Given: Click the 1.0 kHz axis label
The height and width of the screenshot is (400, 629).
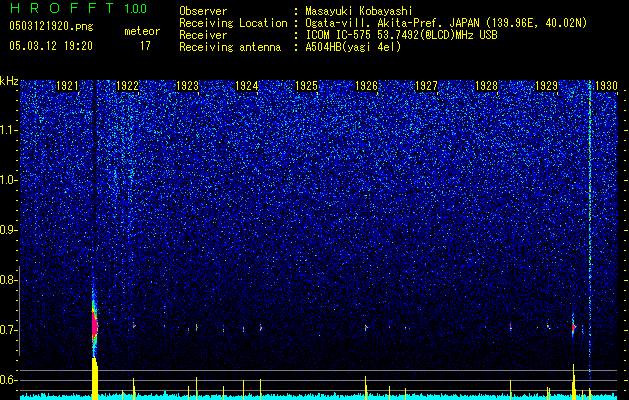Looking at the screenshot, I should [x=9, y=180].
